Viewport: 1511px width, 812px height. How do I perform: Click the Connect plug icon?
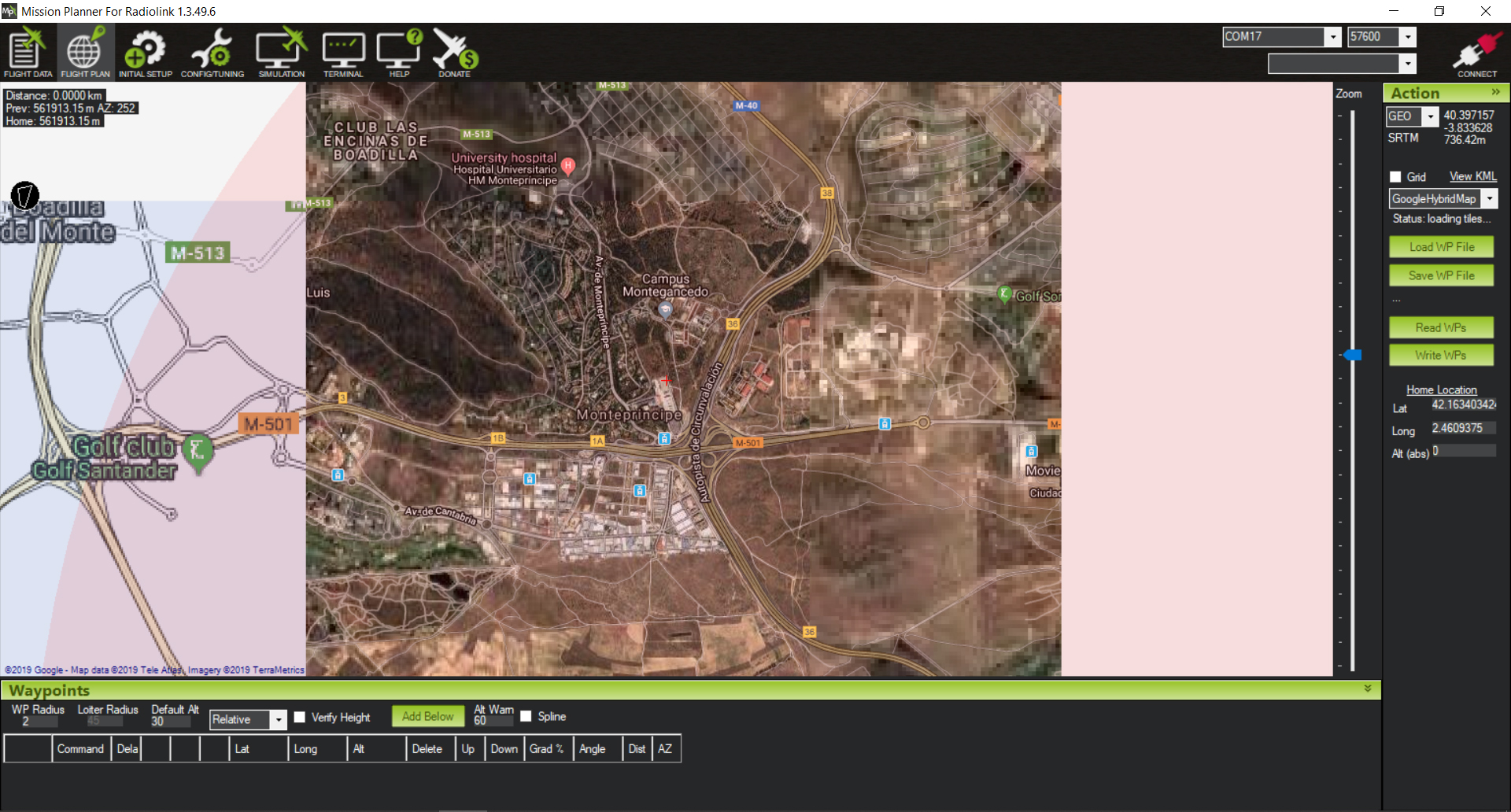[x=1476, y=52]
